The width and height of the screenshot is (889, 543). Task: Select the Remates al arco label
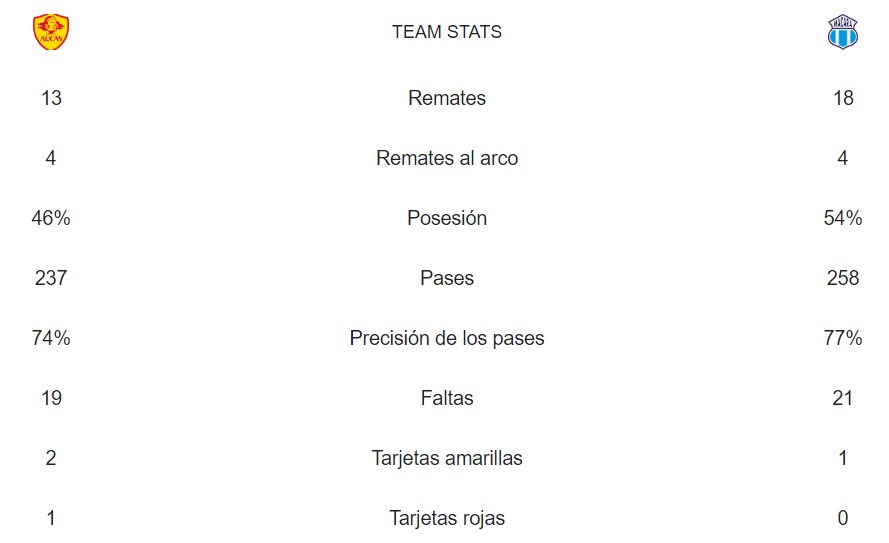coord(447,158)
